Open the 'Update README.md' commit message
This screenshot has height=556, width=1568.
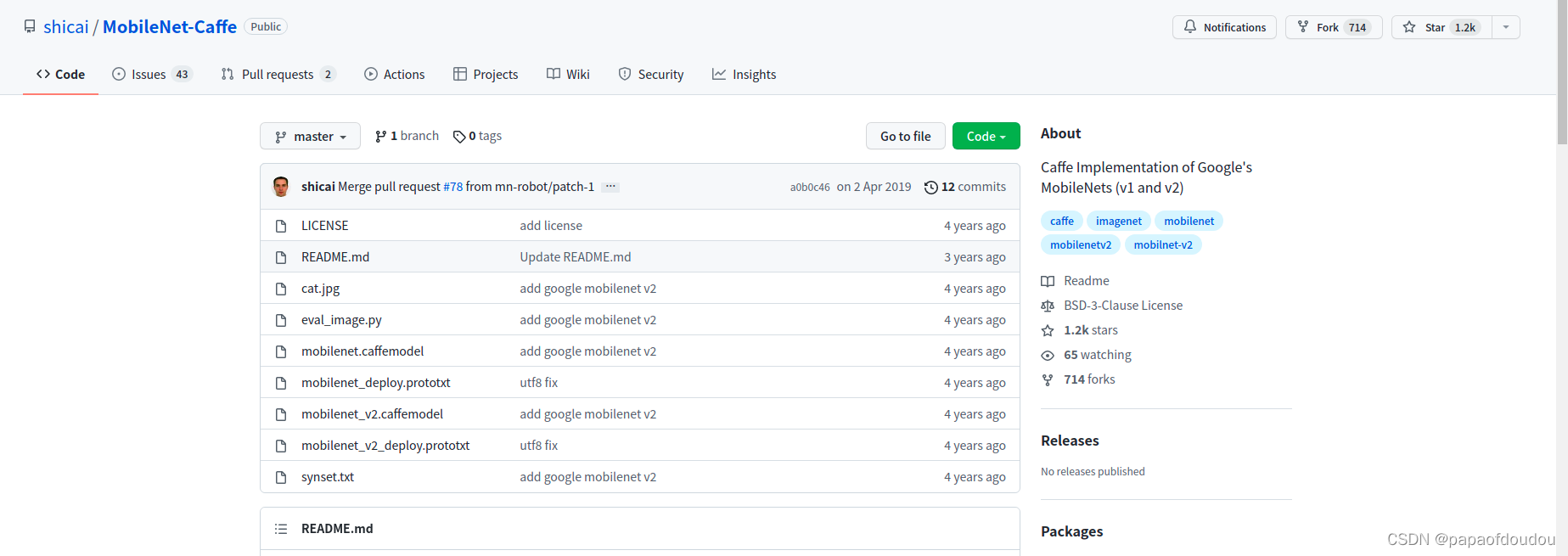(576, 257)
